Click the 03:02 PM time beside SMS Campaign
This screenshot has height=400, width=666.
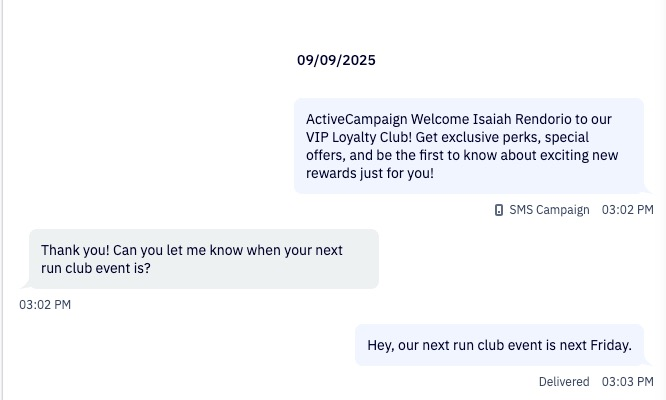pos(627,210)
